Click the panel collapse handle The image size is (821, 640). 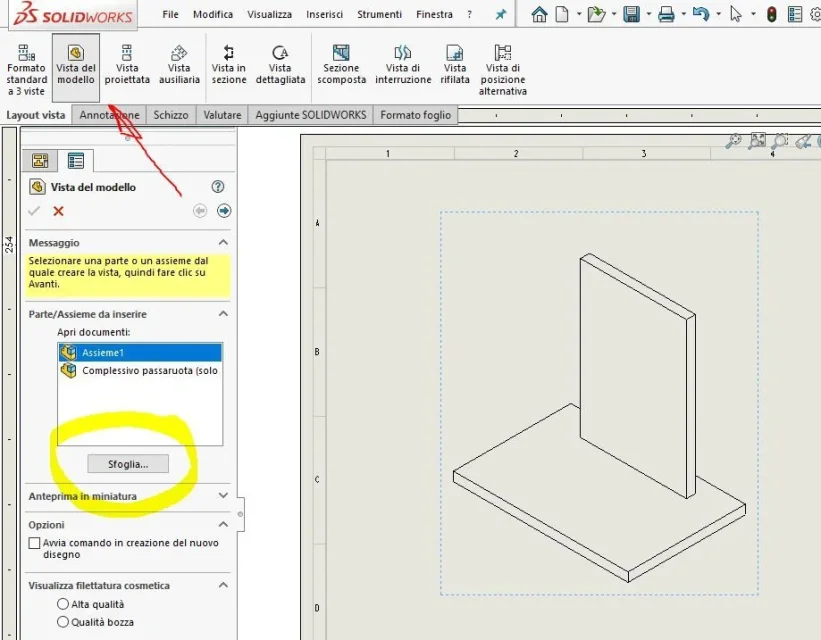(x=240, y=514)
